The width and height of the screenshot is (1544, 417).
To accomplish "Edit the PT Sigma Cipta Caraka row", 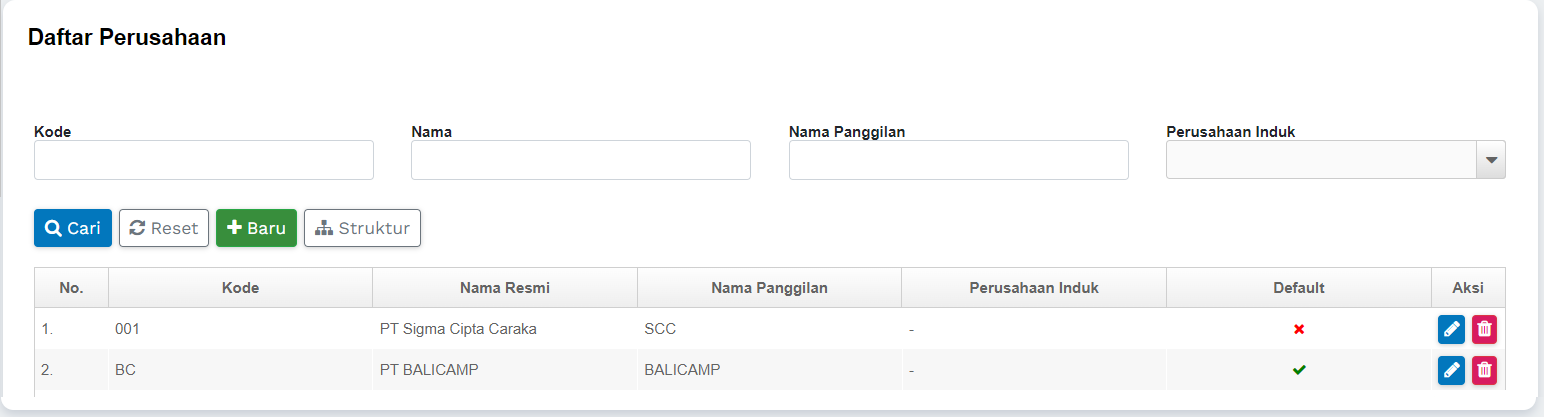I will [1451, 329].
